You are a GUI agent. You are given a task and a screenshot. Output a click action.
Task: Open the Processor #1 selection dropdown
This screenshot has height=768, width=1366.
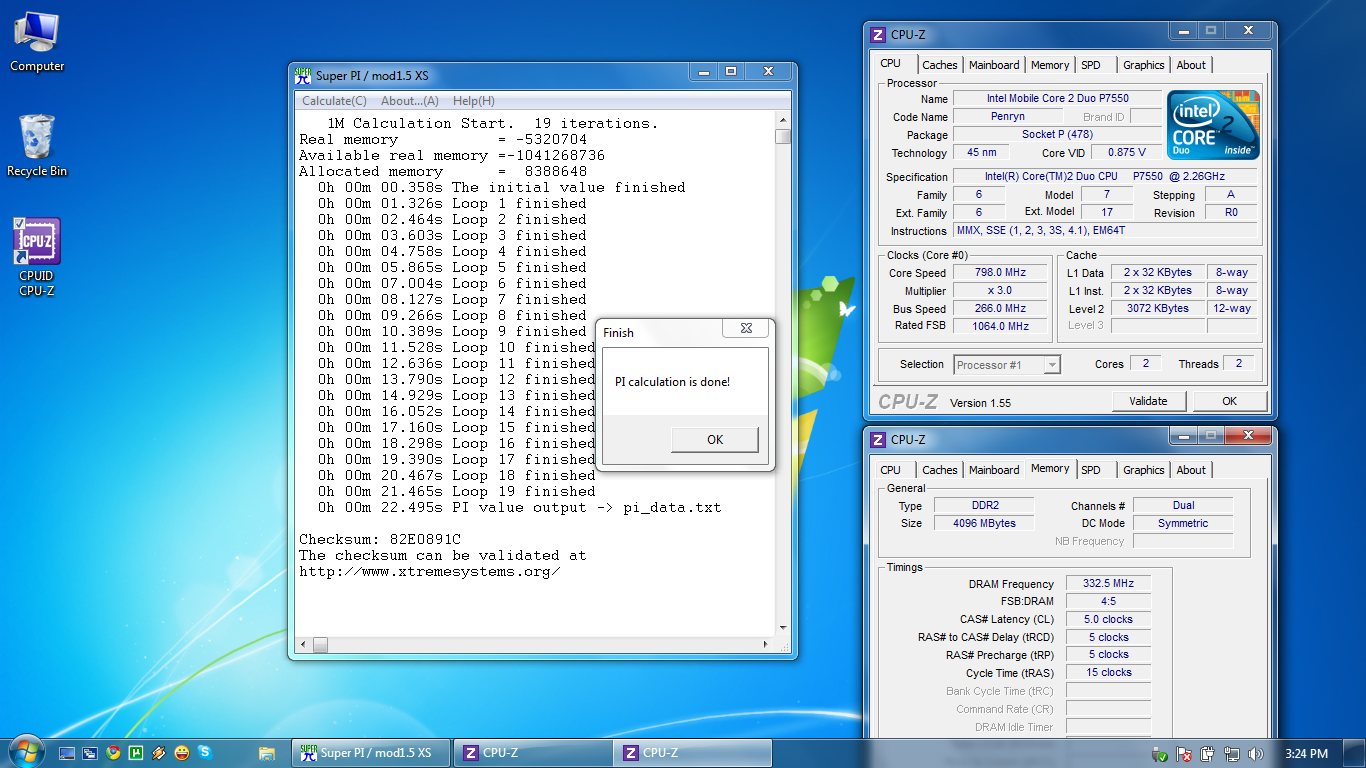coord(1006,365)
